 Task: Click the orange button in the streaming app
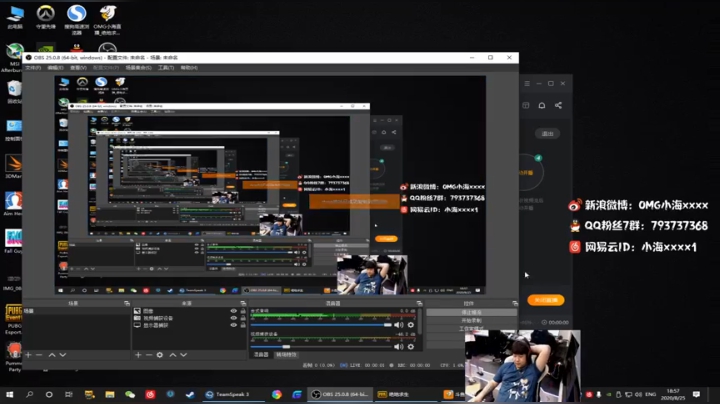[546, 300]
